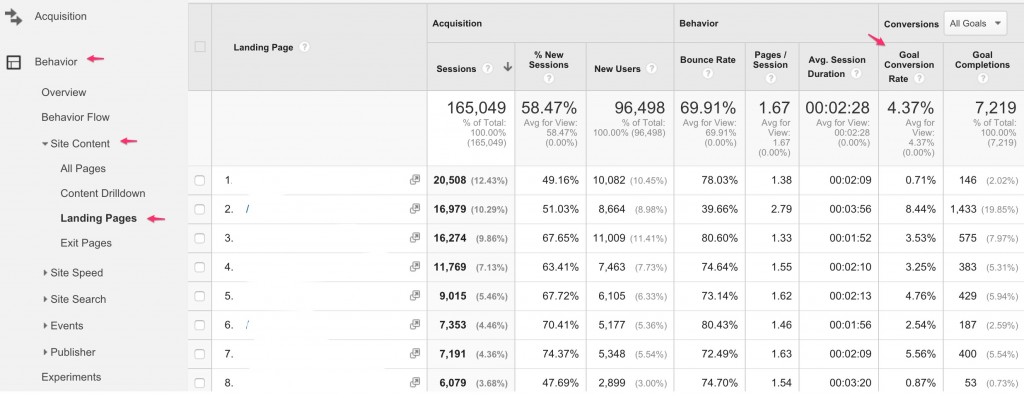Open row 2 landing page external link icon

415,208
